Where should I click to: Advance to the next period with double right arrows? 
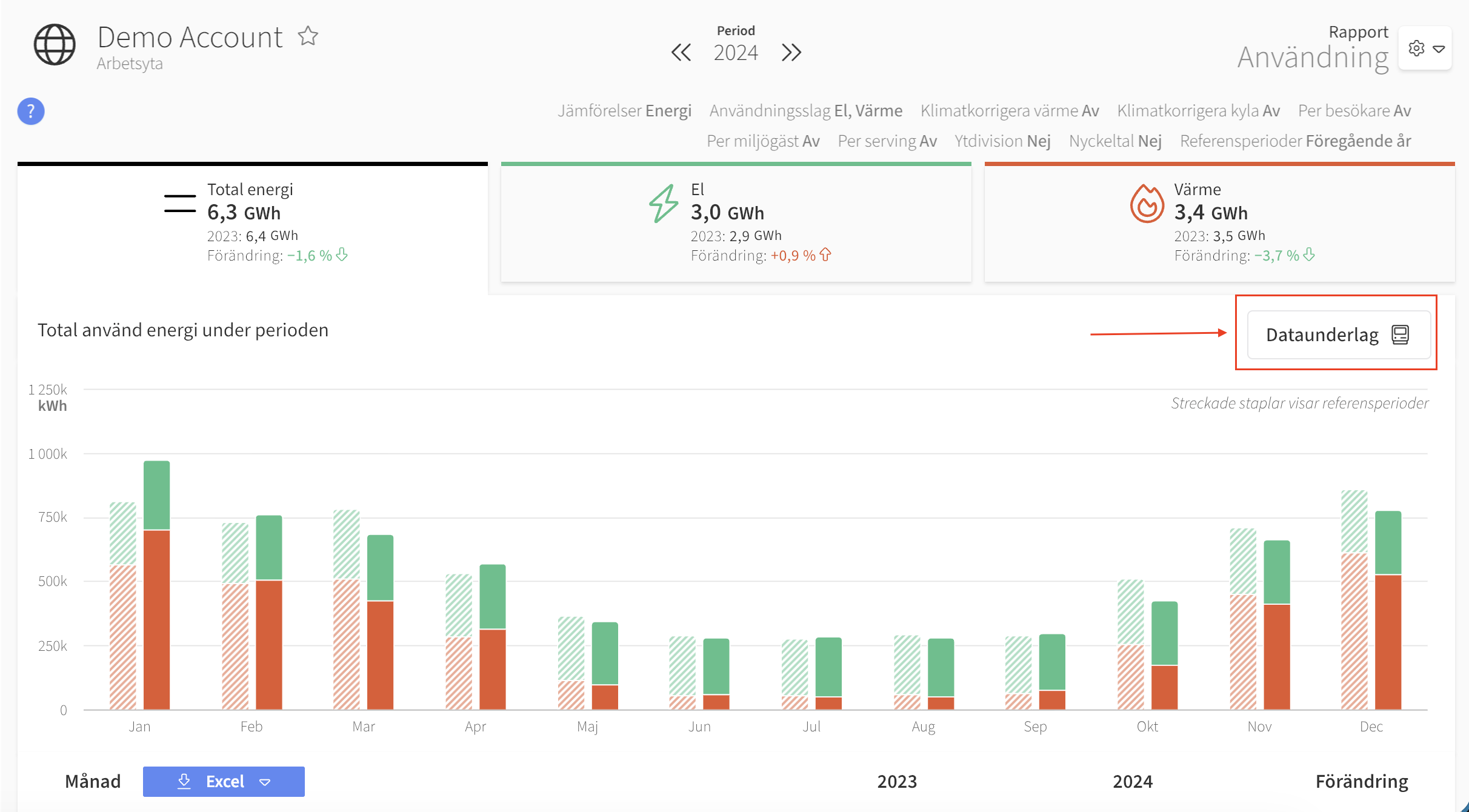coord(791,53)
